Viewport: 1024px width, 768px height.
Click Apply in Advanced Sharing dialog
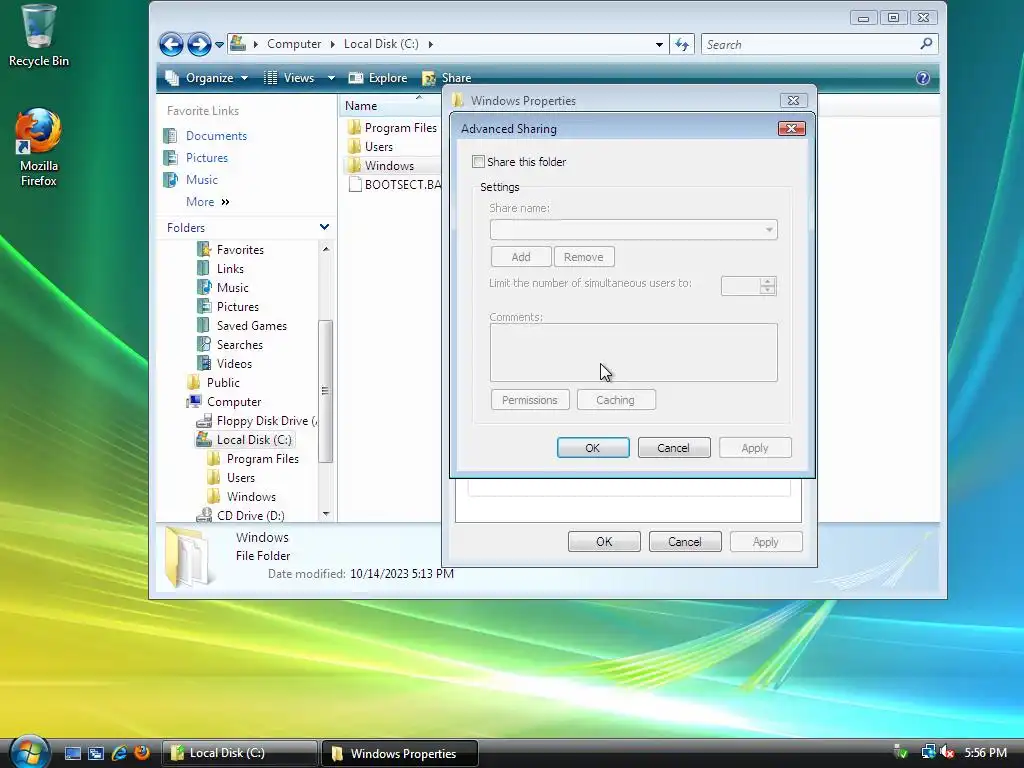[x=755, y=448]
